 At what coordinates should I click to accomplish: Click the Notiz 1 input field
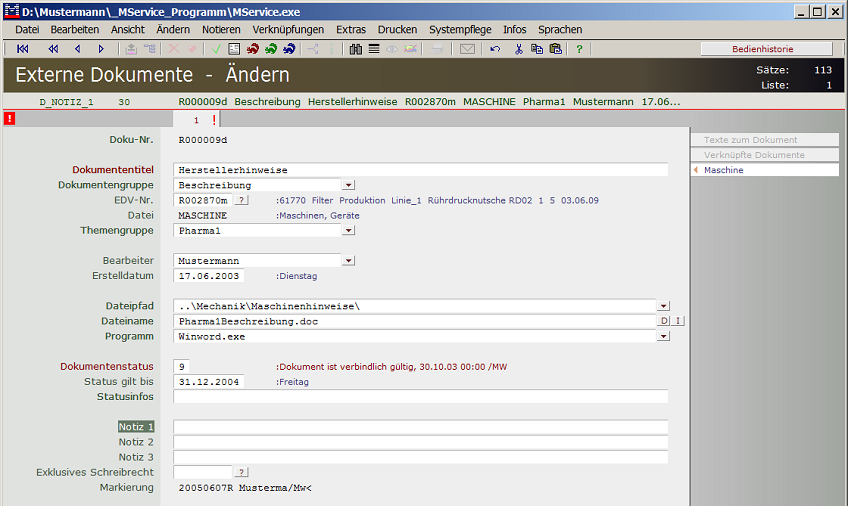(420, 427)
